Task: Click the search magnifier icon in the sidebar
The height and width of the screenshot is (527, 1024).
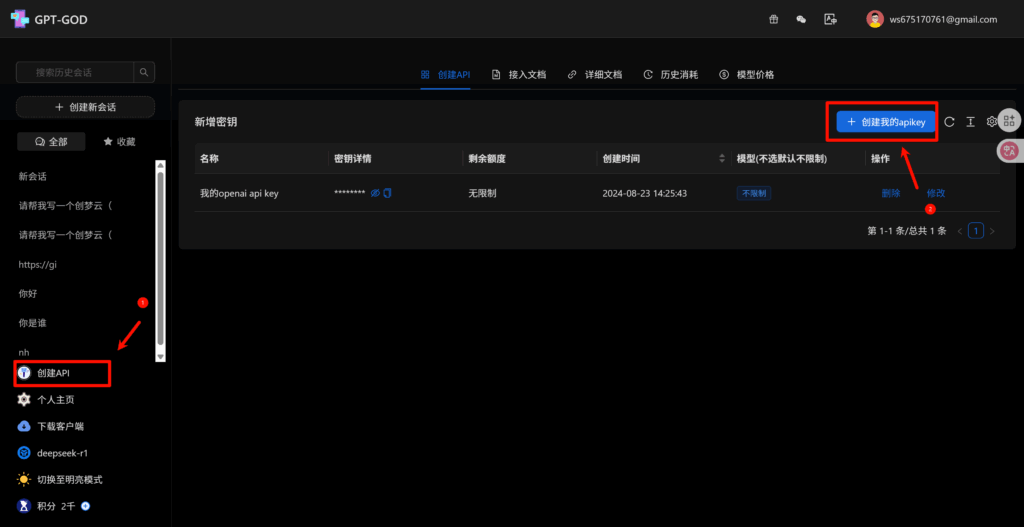Action: pos(145,72)
